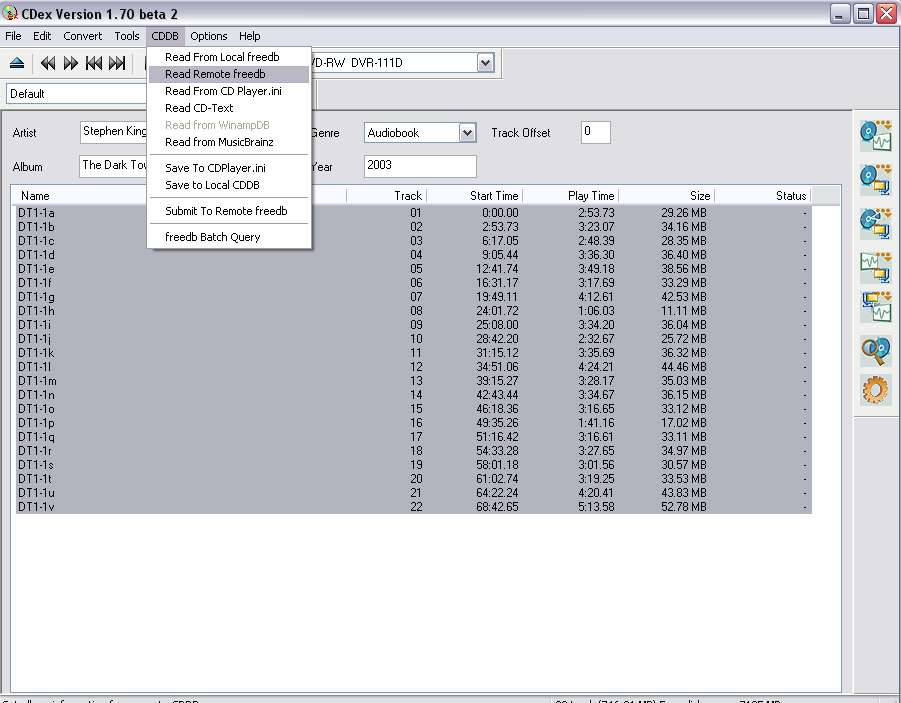This screenshot has height=703, width=901.
Task: Select track row DT1-1h
Action: (413, 311)
